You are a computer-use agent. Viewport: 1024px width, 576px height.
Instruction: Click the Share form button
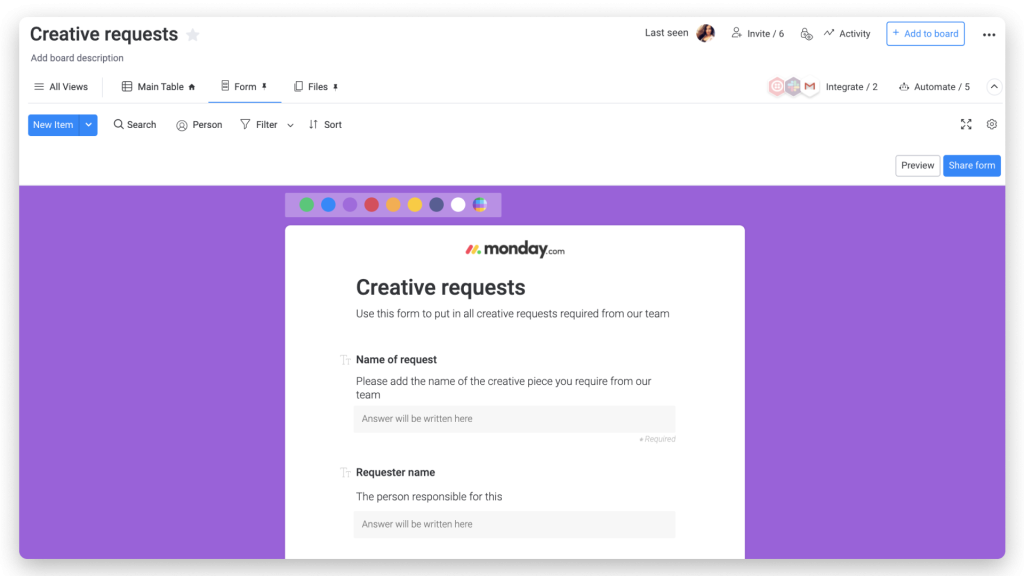pyautogui.click(x=971, y=166)
